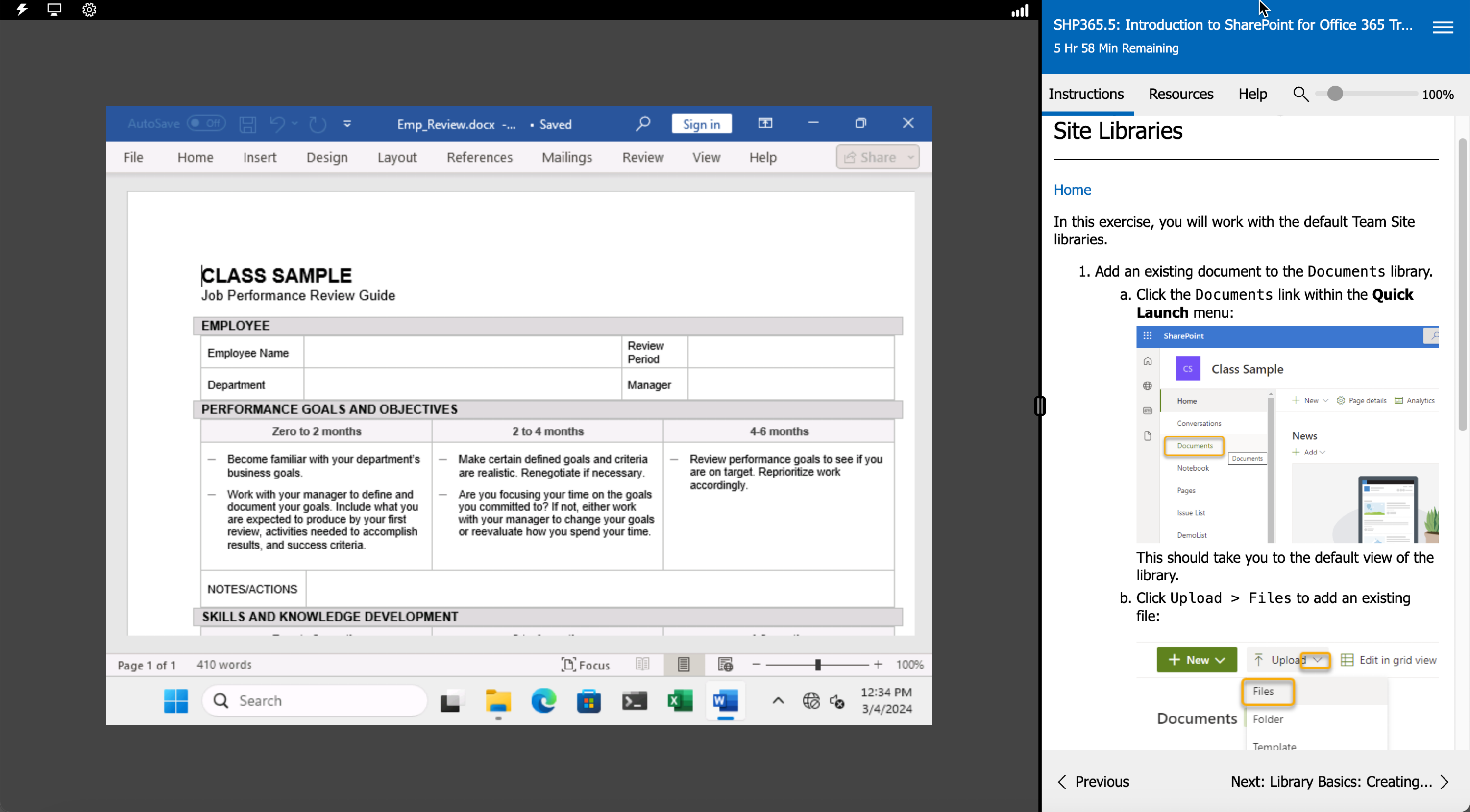Click the instructions panel scrollbar
Screen dimensions: 1470x812
click(x=1462, y=284)
